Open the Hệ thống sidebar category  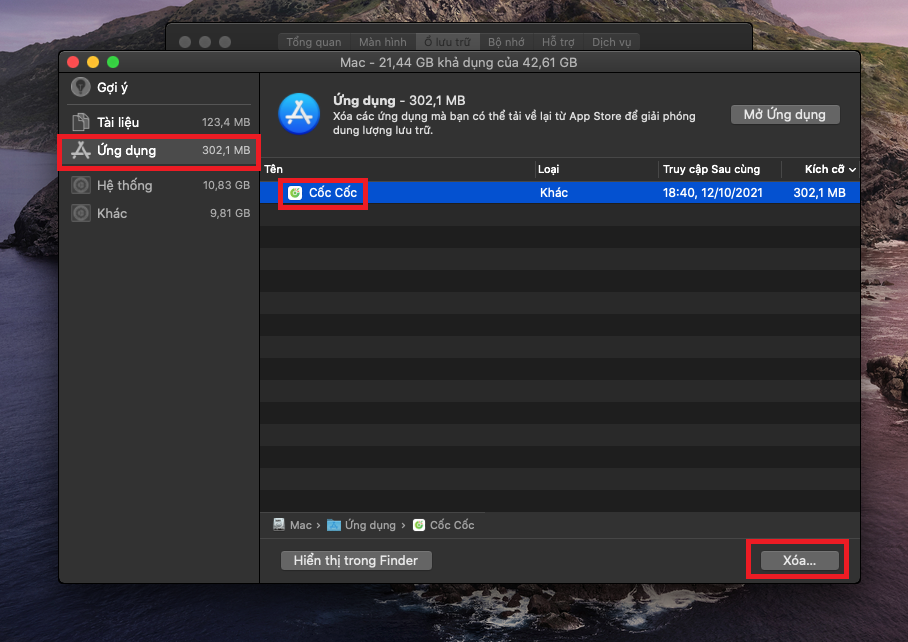point(160,185)
